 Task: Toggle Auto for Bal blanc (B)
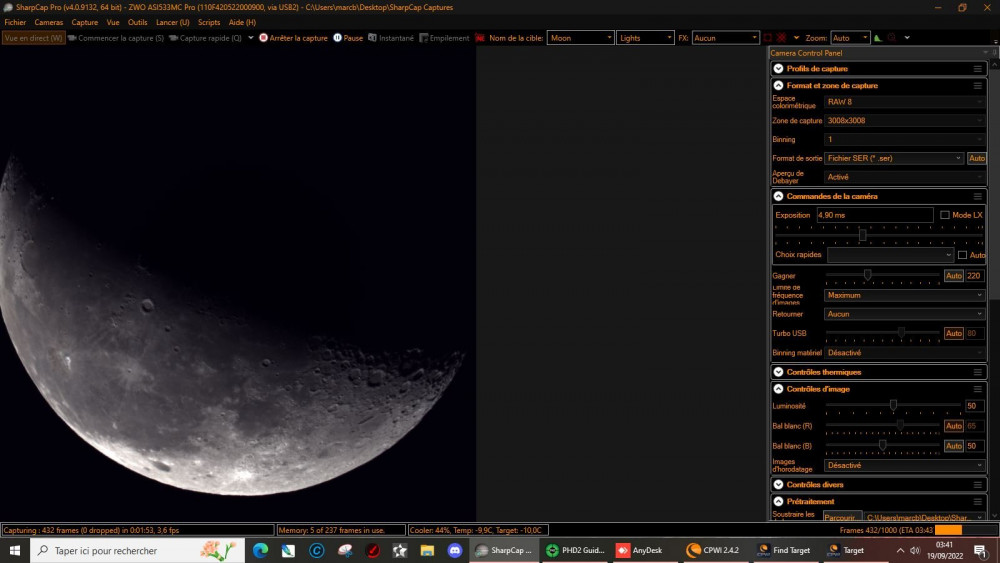coord(953,446)
